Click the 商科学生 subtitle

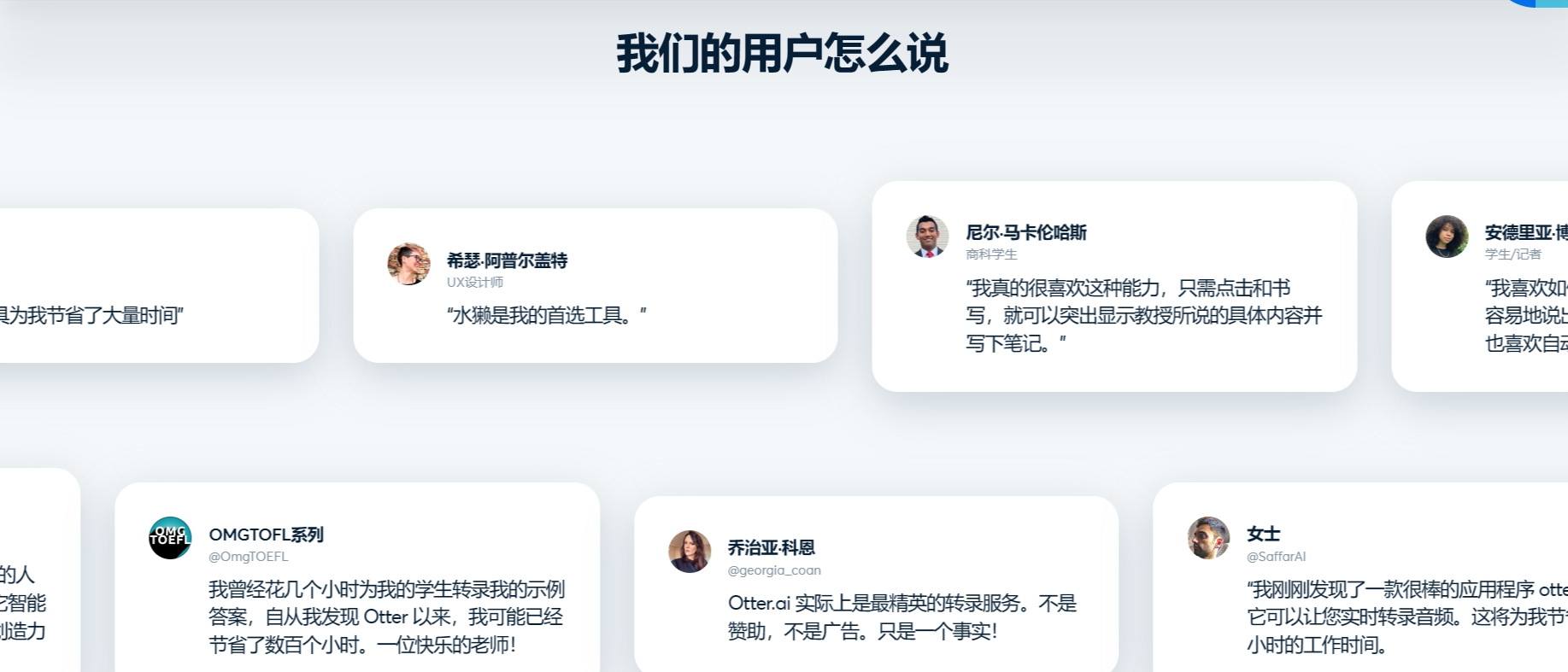[991, 254]
